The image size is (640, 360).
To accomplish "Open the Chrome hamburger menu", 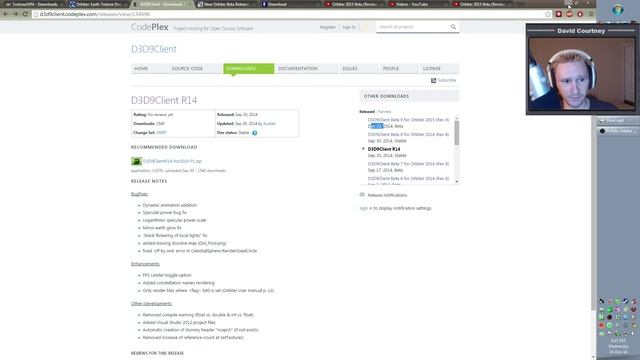I will point(591,14).
